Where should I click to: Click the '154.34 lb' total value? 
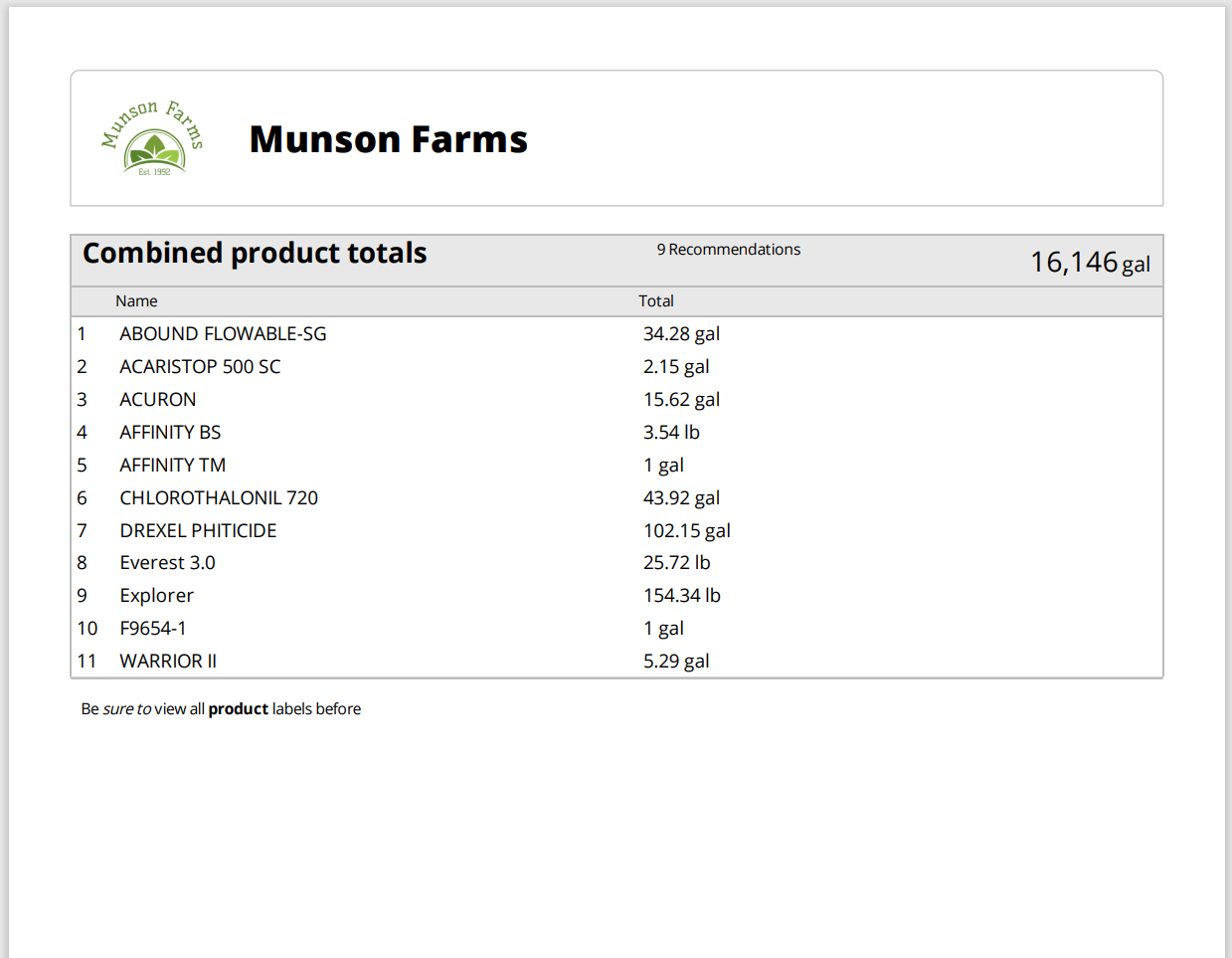(682, 596)
